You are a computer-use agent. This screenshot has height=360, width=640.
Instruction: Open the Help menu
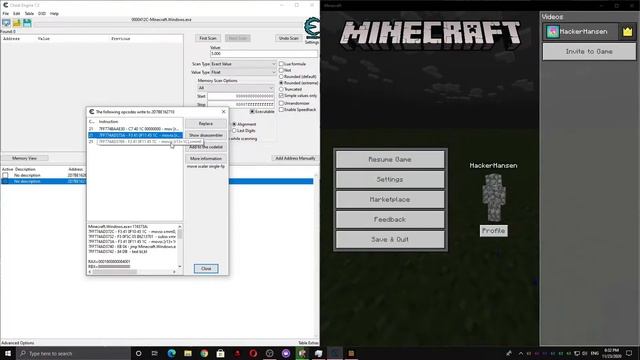(x=54, y=13)
